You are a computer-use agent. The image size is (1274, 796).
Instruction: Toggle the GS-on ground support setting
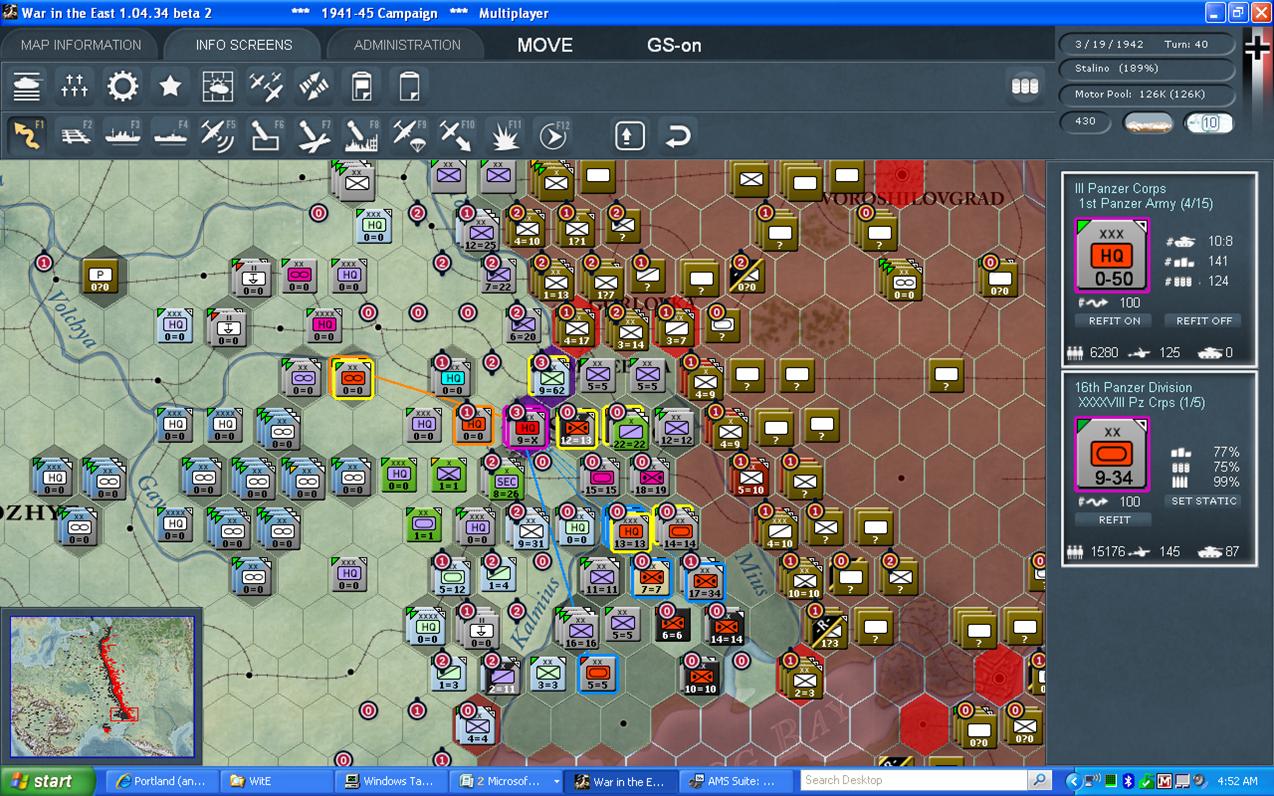tap(674, 45)
